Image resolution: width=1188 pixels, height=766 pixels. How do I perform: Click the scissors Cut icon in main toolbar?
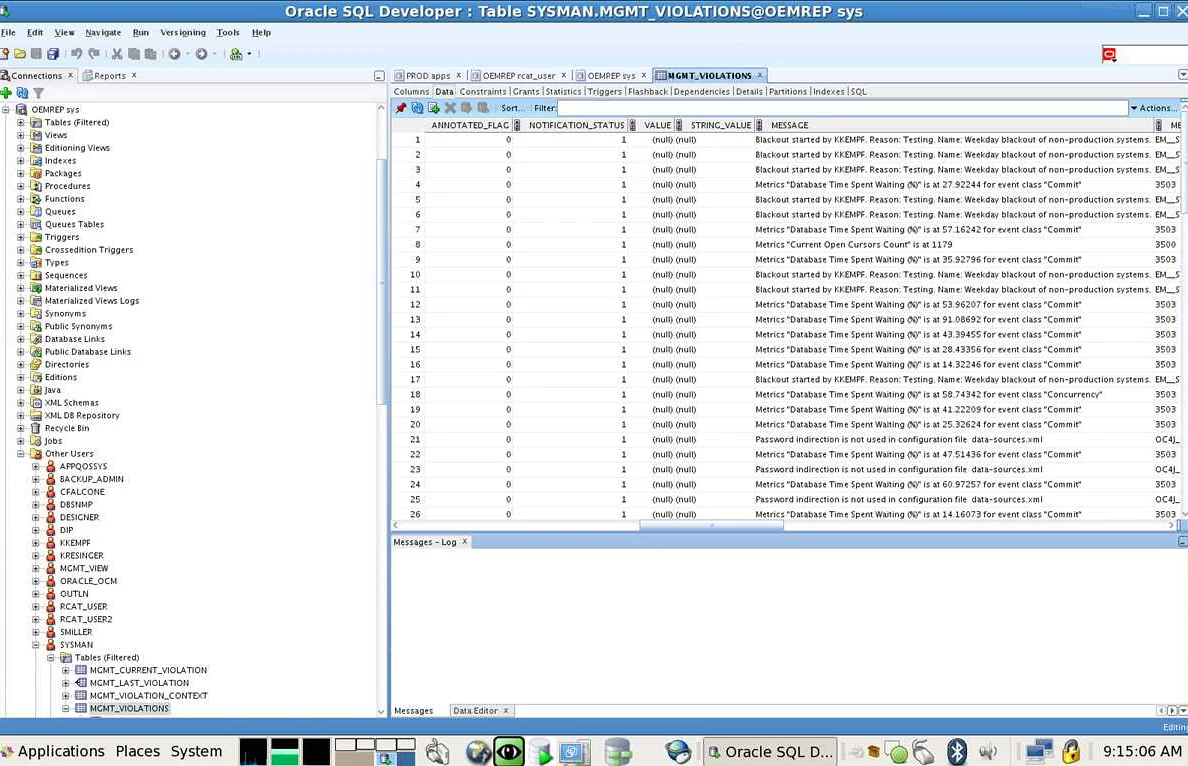click(117, 54)
